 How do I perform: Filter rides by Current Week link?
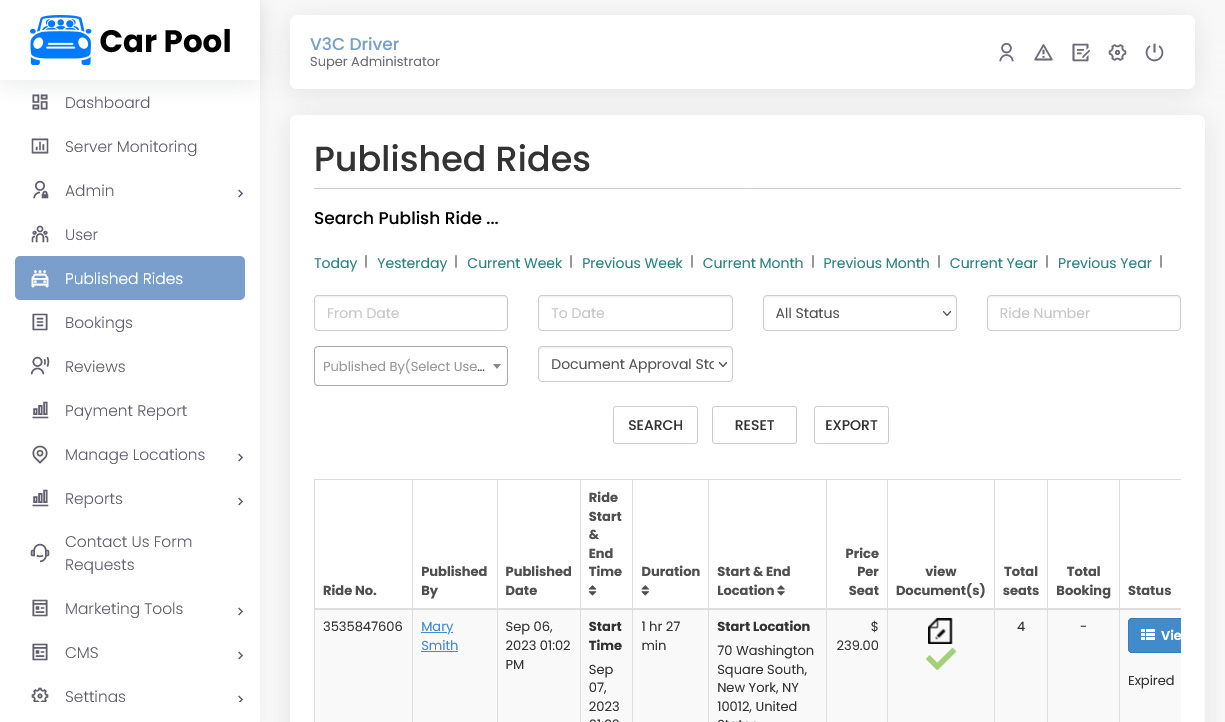coord(514,263)
